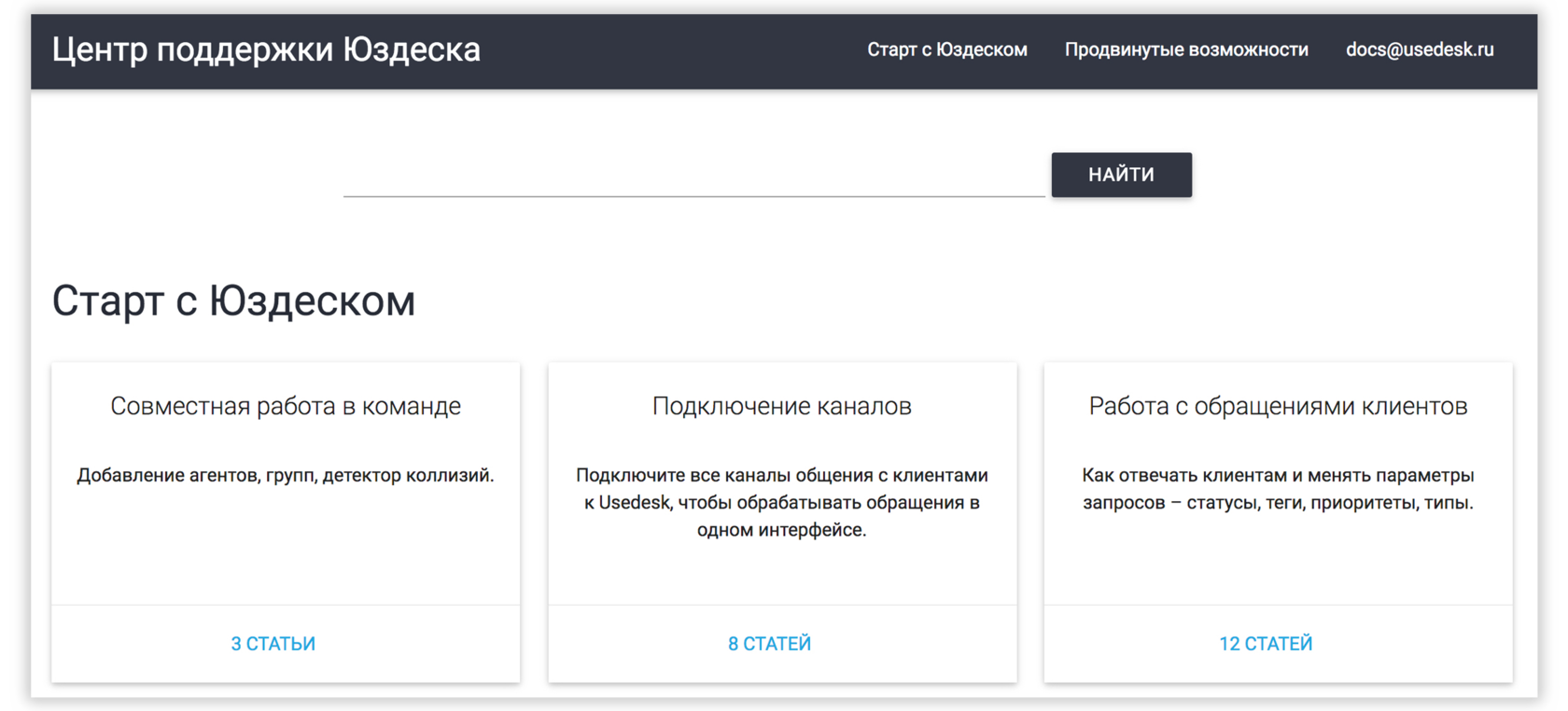Open Продвинутые возможности navigation item
Viewport: 1568px width, 711px height.
1186,49
